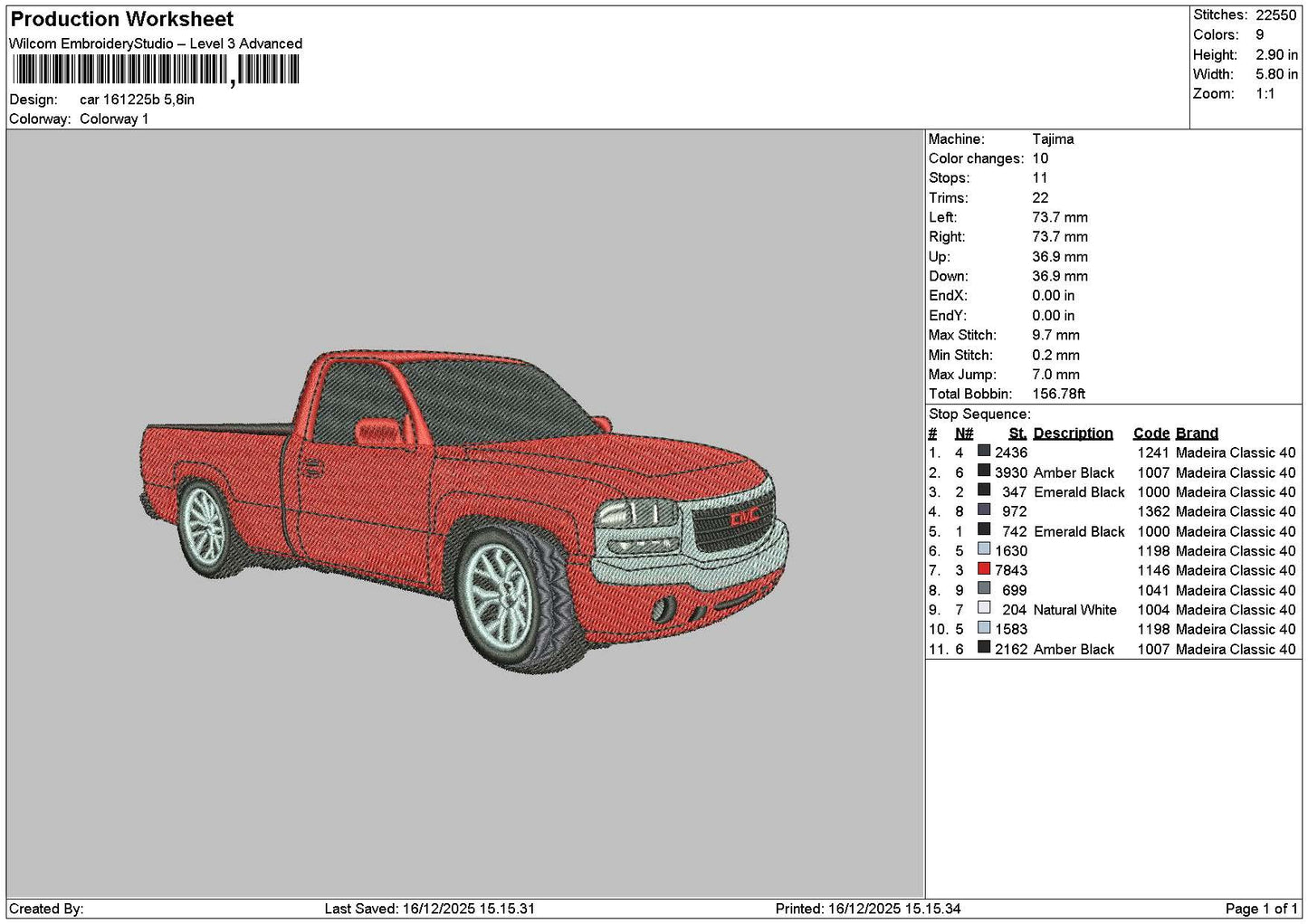The width and height of the screenshot is (1308, 924).
Task: Click the Max Jump value 7.0 mm
Action: click(1055, 375)
